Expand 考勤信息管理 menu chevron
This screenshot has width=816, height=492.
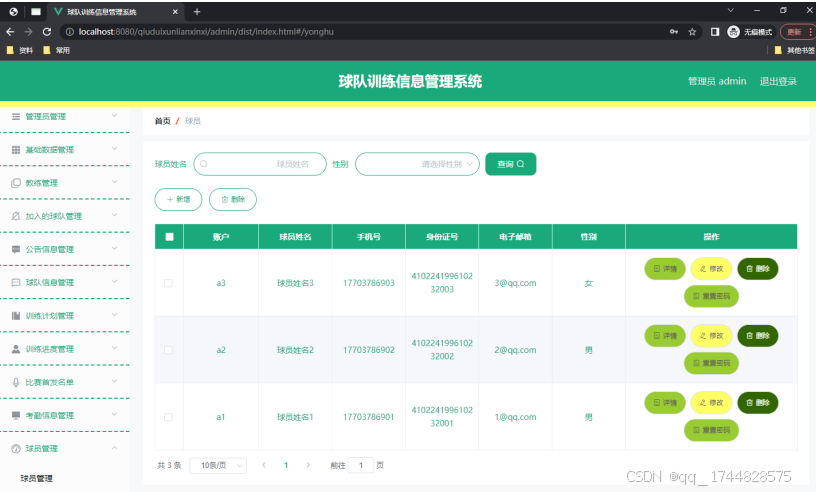click(114, 414)
